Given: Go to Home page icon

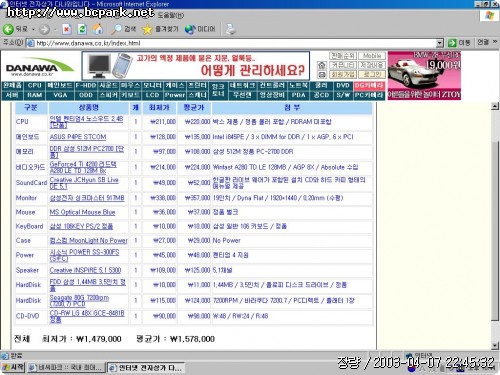Looking at the screenshot, I should pyautogui.click(x=98, y=29).
